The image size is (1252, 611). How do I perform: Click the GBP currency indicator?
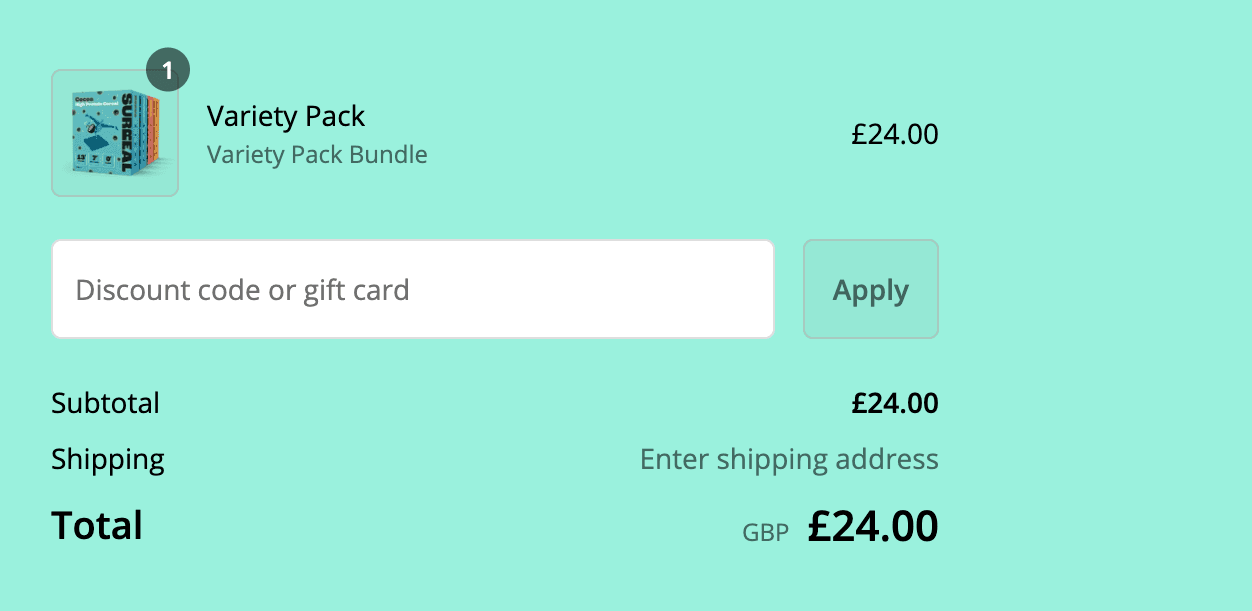(x=765, y=533)
